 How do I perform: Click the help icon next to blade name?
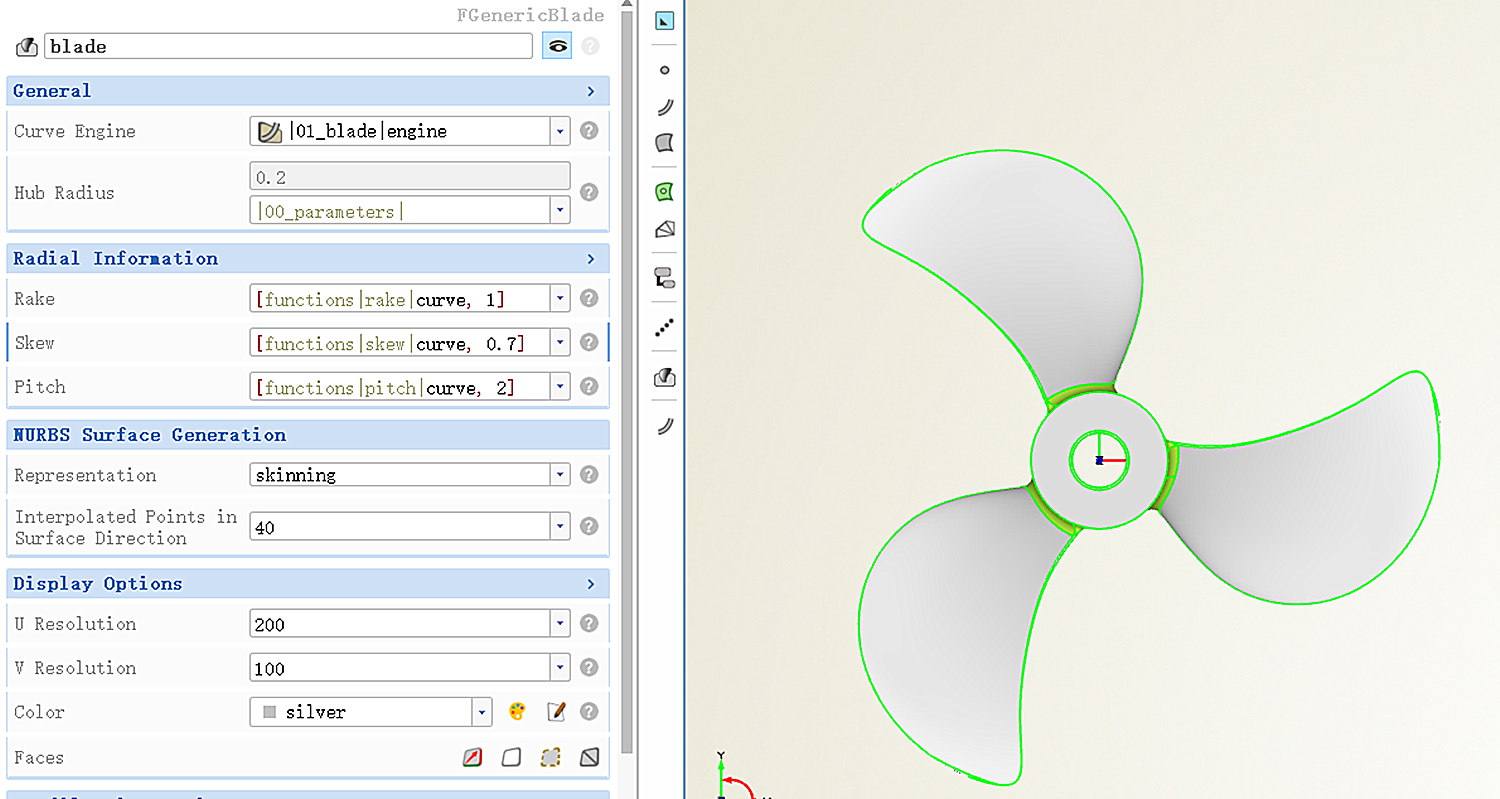coord(590,46)
